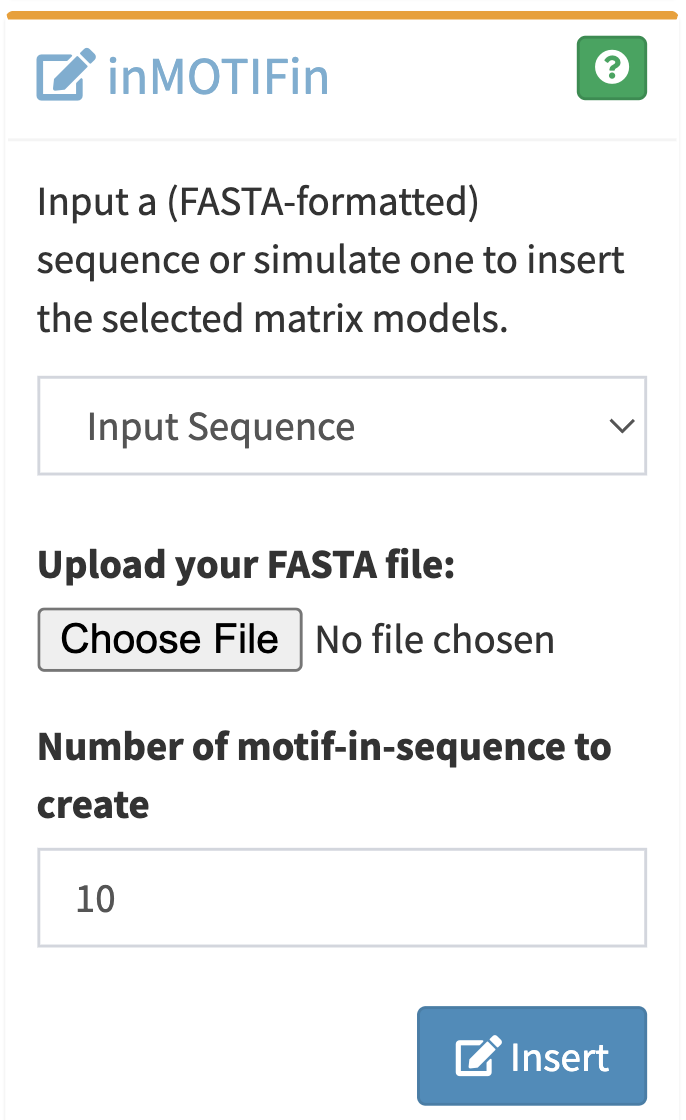Expand the sequence source combo box
Viewport: 686px width, 1120px height.
tap(342, 426)
